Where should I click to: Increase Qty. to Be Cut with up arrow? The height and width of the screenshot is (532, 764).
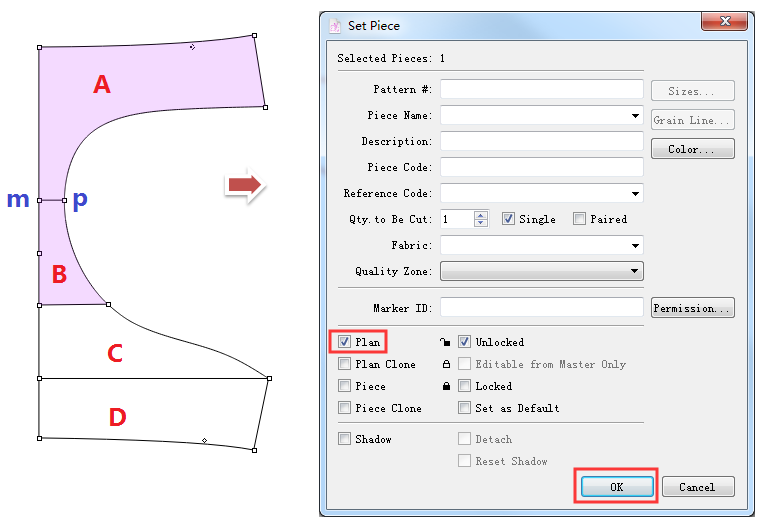click(x=481, y=215)
